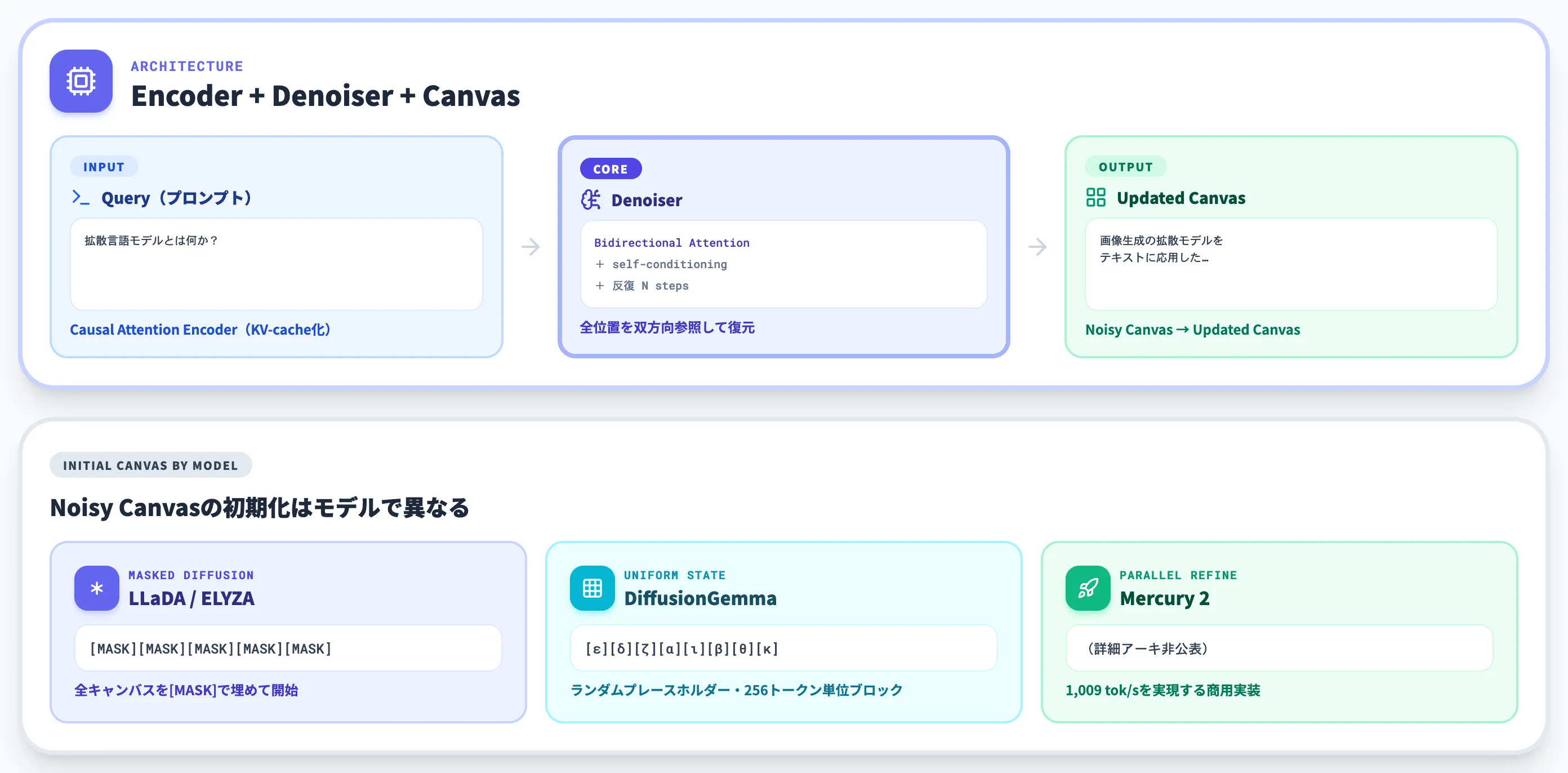Click ランダムプレースホルダー・256トークン単位ブロック caption
1568x773 pixels.
737,690
